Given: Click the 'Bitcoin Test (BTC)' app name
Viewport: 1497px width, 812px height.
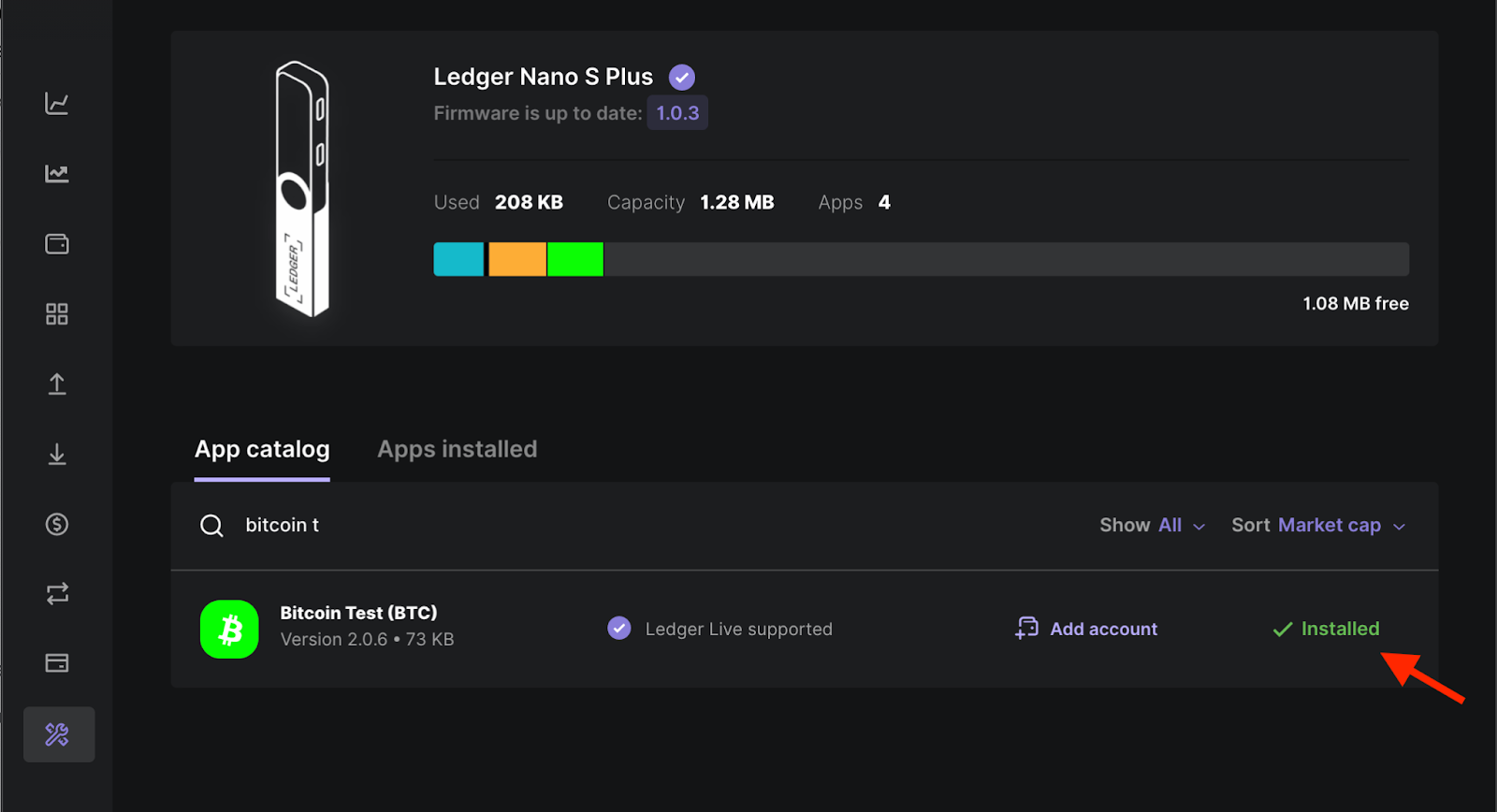Looking at the screenshot, I should [359, 613].
